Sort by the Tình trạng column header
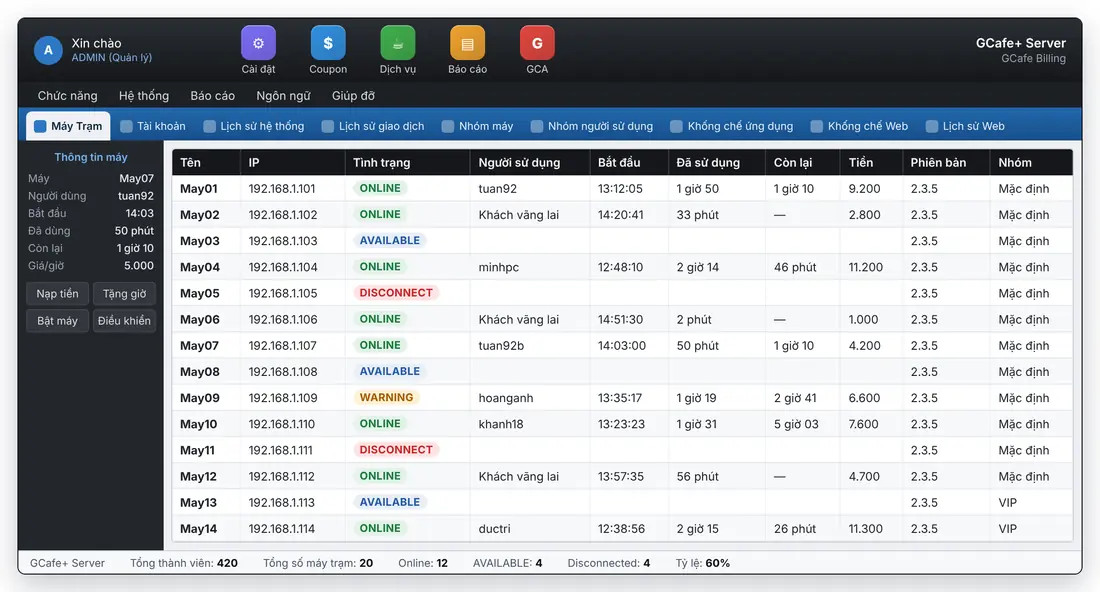Image resolution: width=1100 pixels, height=592 pixels. point(382,163)
